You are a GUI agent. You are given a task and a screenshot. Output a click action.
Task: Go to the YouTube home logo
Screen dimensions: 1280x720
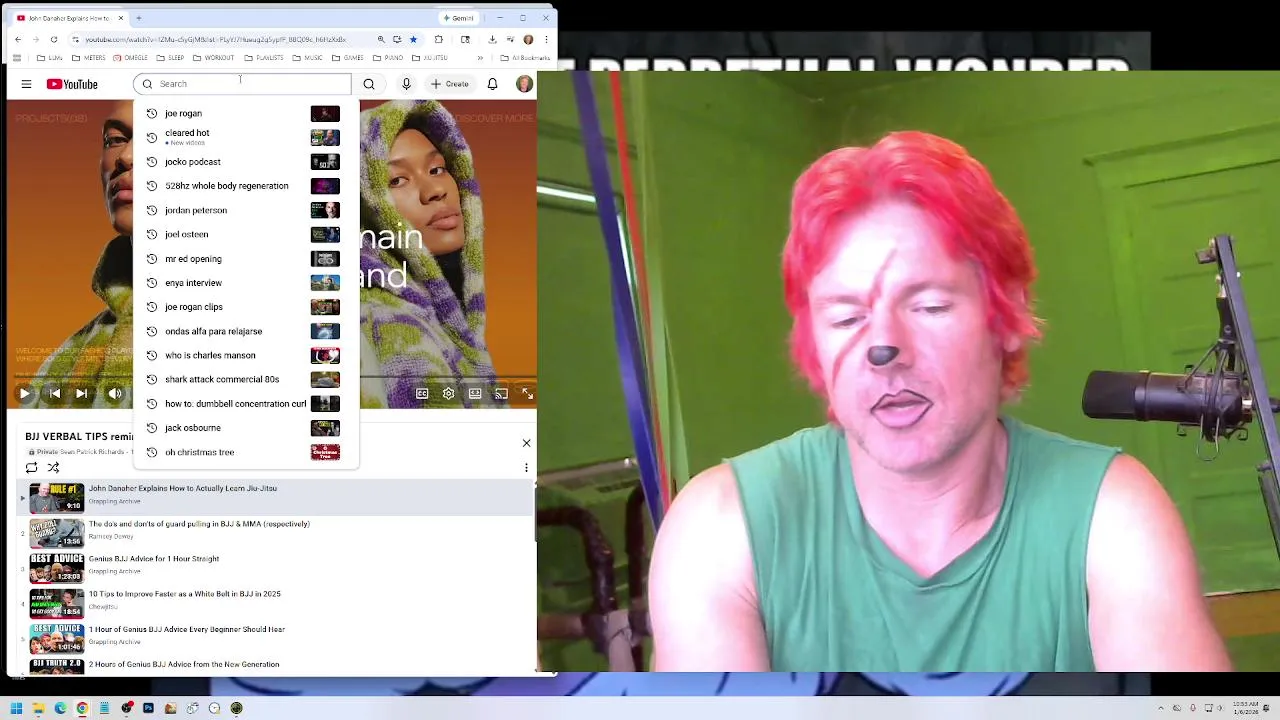[x=72, y=84]
